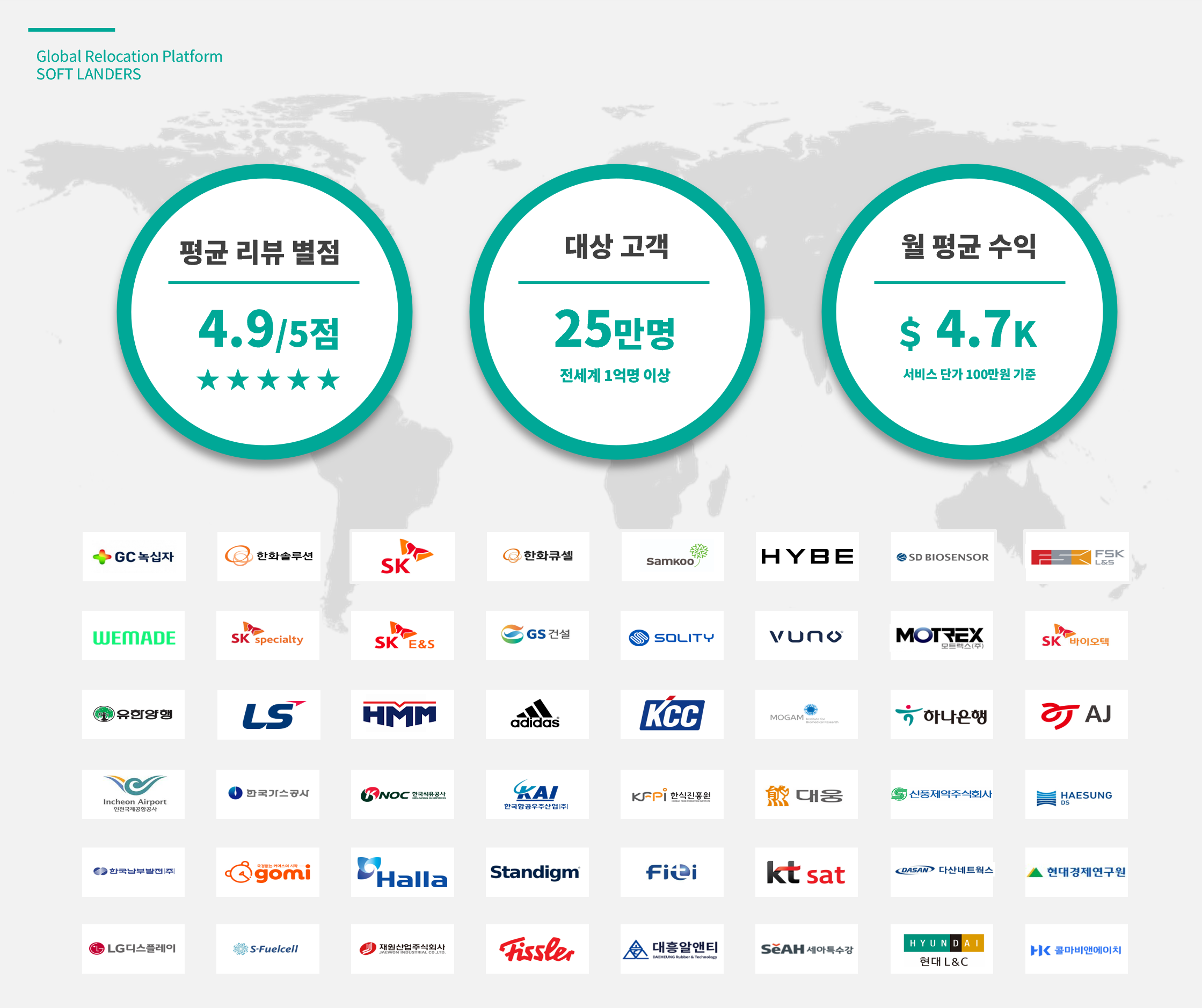Select the AJ logo tile

pyautogui.click(x=1077, y=714)
